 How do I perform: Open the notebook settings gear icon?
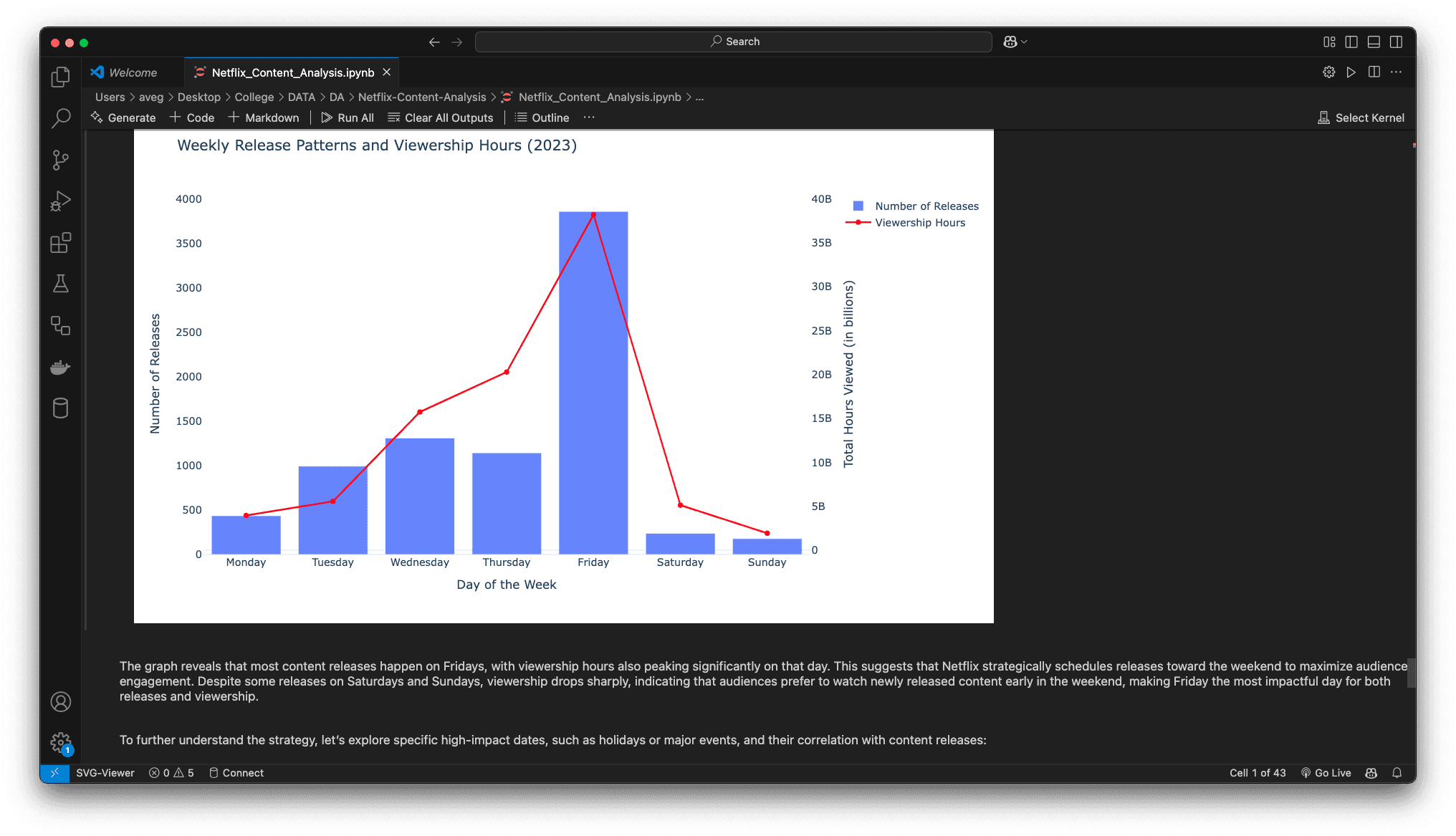click(1329, 72)
